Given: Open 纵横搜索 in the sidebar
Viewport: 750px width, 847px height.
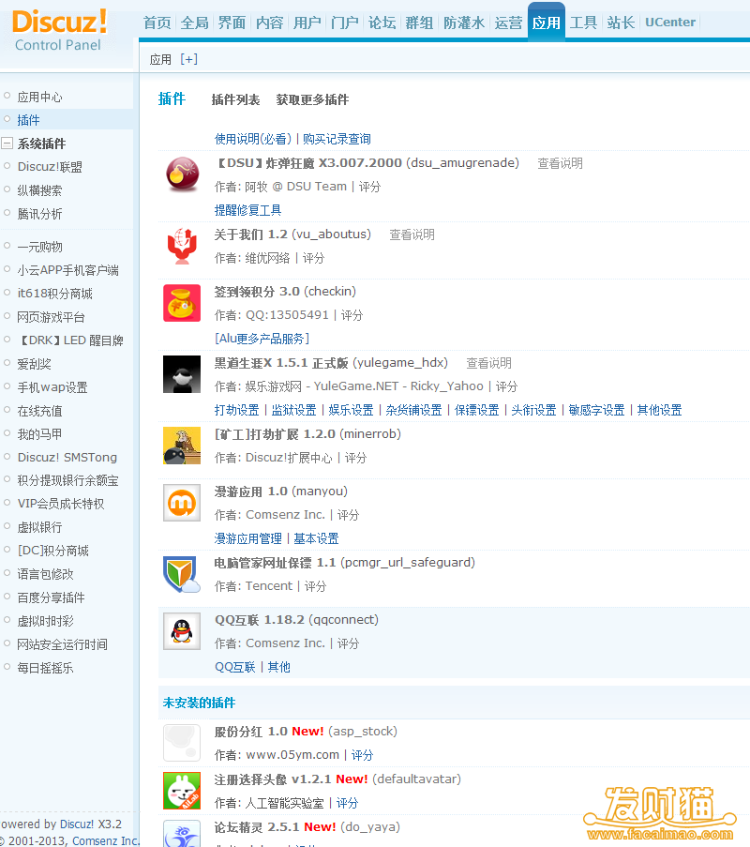Looking at the screenshot, I should coord(39,190).
